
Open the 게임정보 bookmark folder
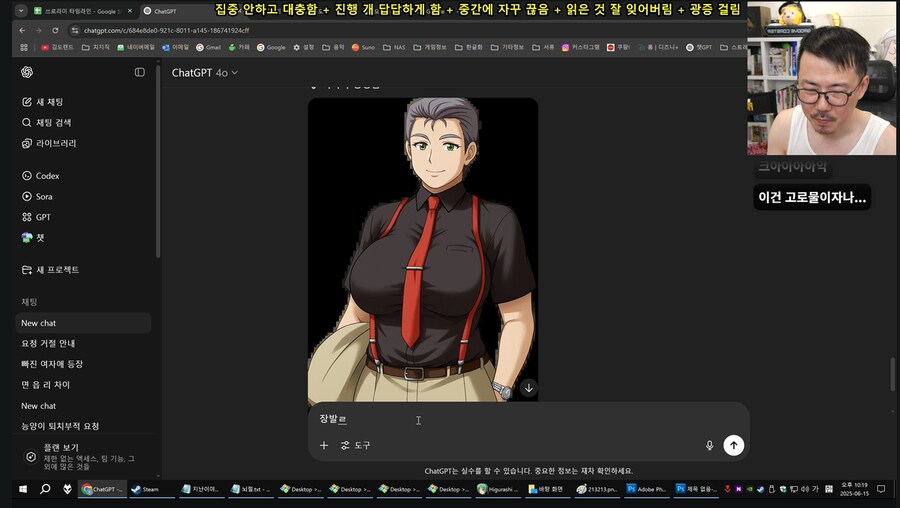pos(430,48)
